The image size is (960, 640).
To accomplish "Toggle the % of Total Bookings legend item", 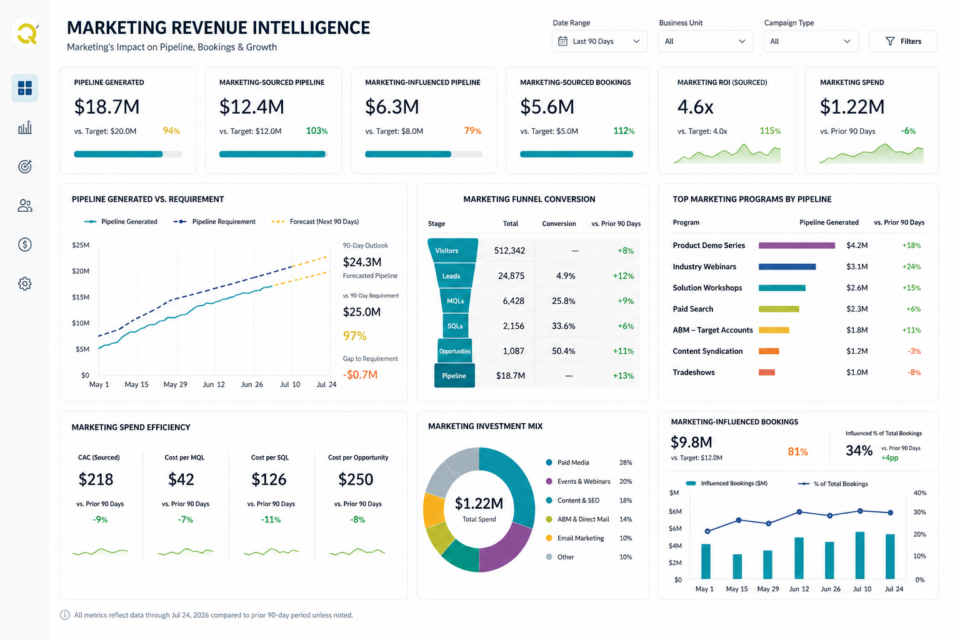I will pos(833,484).
